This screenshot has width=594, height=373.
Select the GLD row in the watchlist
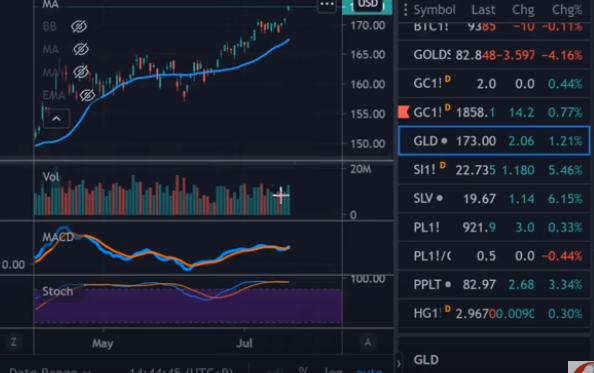tap(494, 141)
